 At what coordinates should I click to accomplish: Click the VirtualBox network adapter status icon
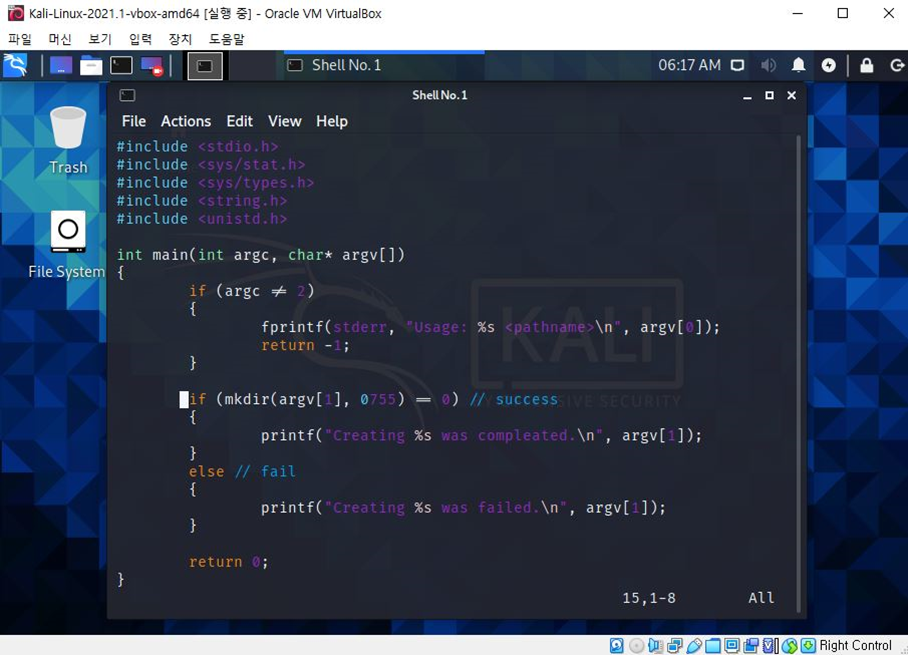[x=675, y=645]
